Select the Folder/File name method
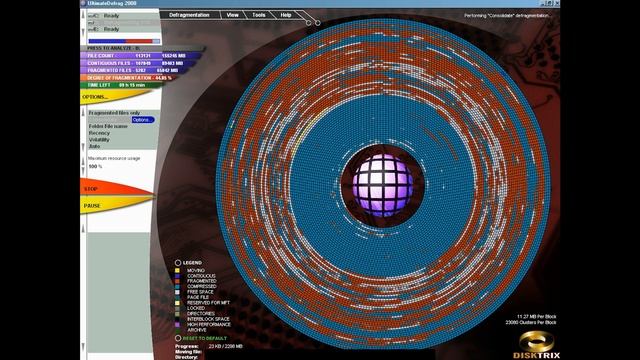This screenshot has height=360, width=640. (x=108, y=127)
